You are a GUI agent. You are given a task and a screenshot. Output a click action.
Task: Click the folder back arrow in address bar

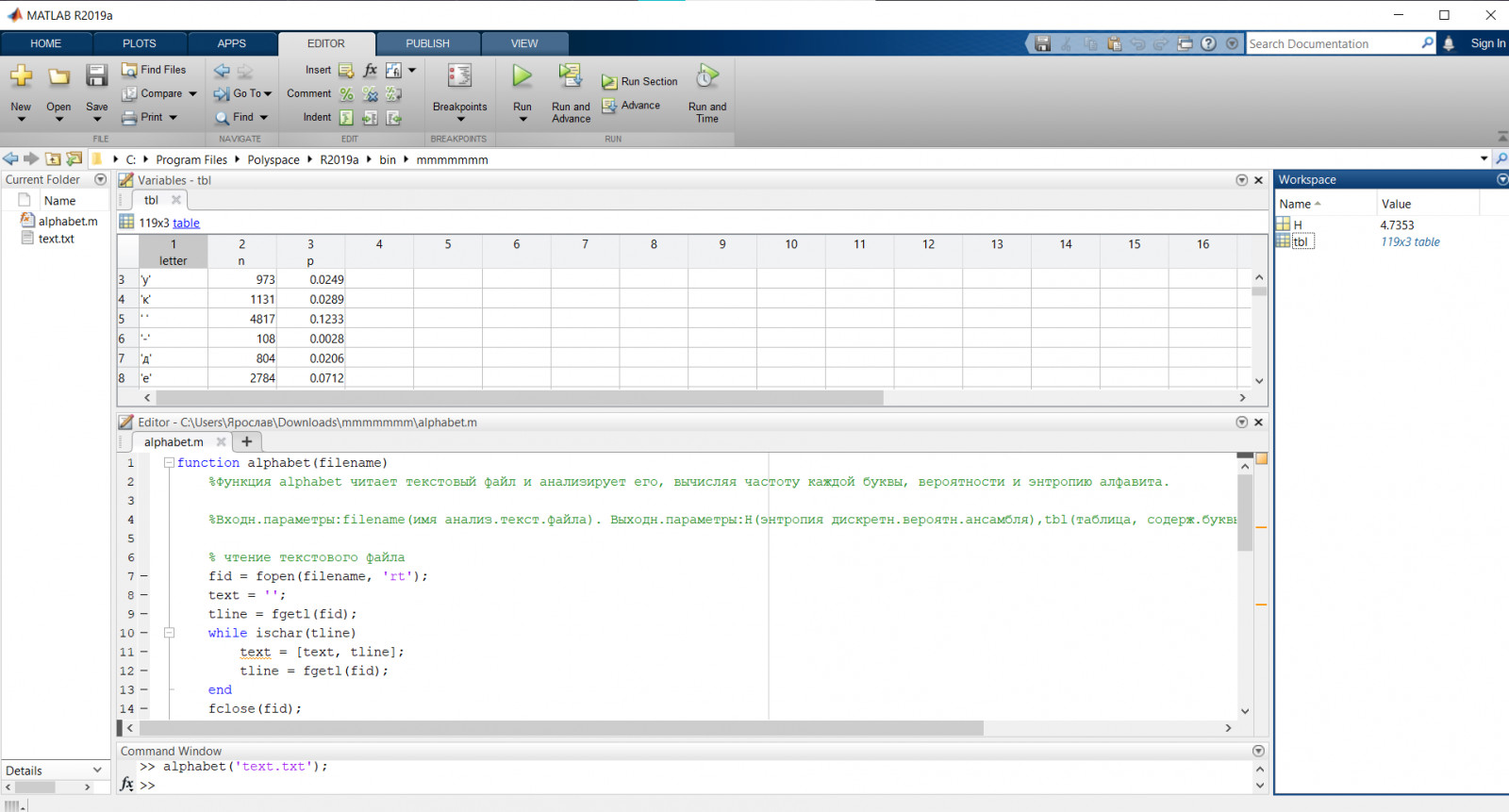point(10,158)
